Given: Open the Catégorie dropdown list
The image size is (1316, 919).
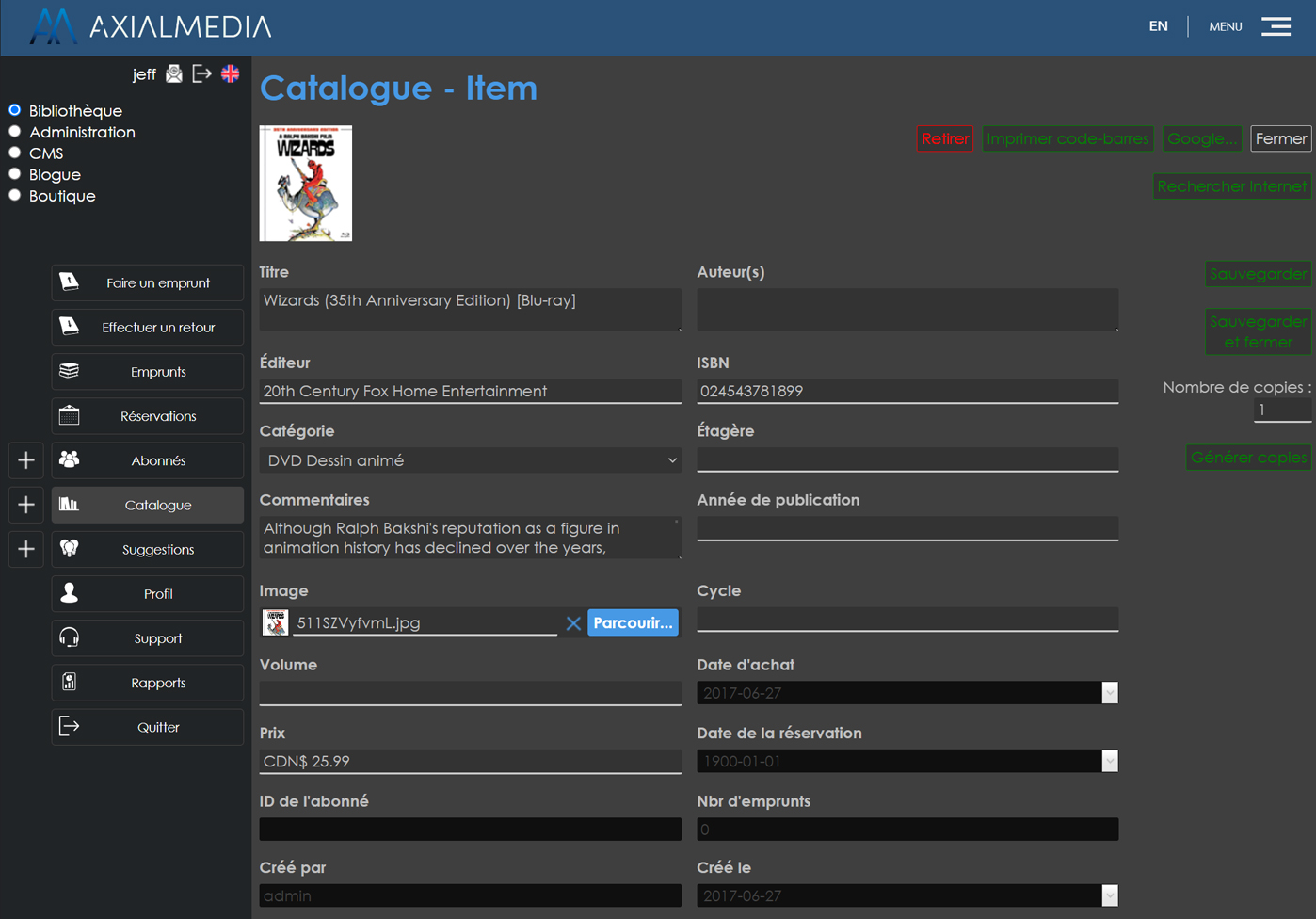Looking at the screenshot, I should point(470,460).
